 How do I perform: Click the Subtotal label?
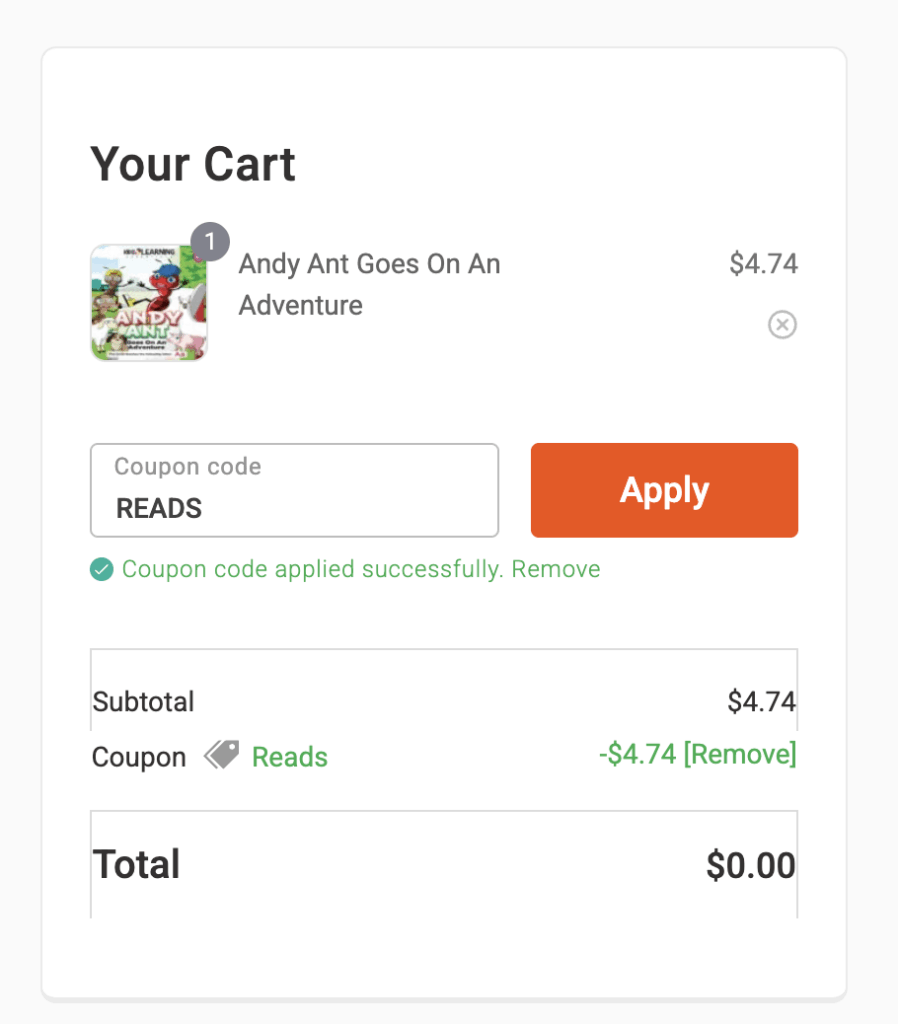(143, 701)
